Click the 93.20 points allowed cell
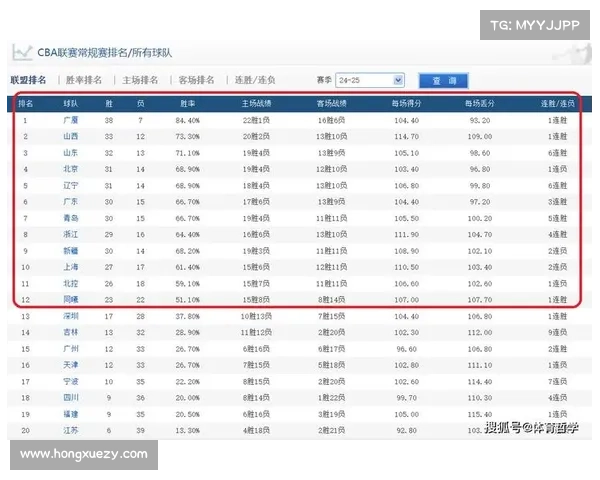The width and height of the screenshot is (600, 480). (480, 120)
